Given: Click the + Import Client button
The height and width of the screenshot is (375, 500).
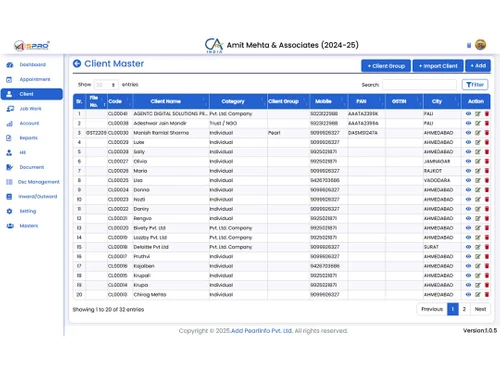Looking at the screenshot, I should (438, 66).
